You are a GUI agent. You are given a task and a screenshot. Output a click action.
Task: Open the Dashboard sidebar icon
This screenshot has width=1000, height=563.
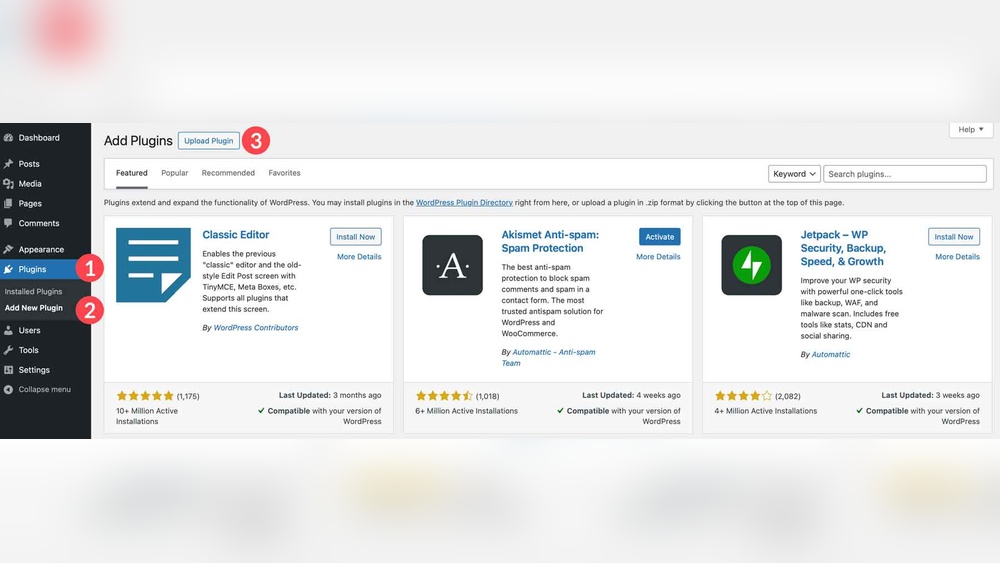click(x=8, y=138)
